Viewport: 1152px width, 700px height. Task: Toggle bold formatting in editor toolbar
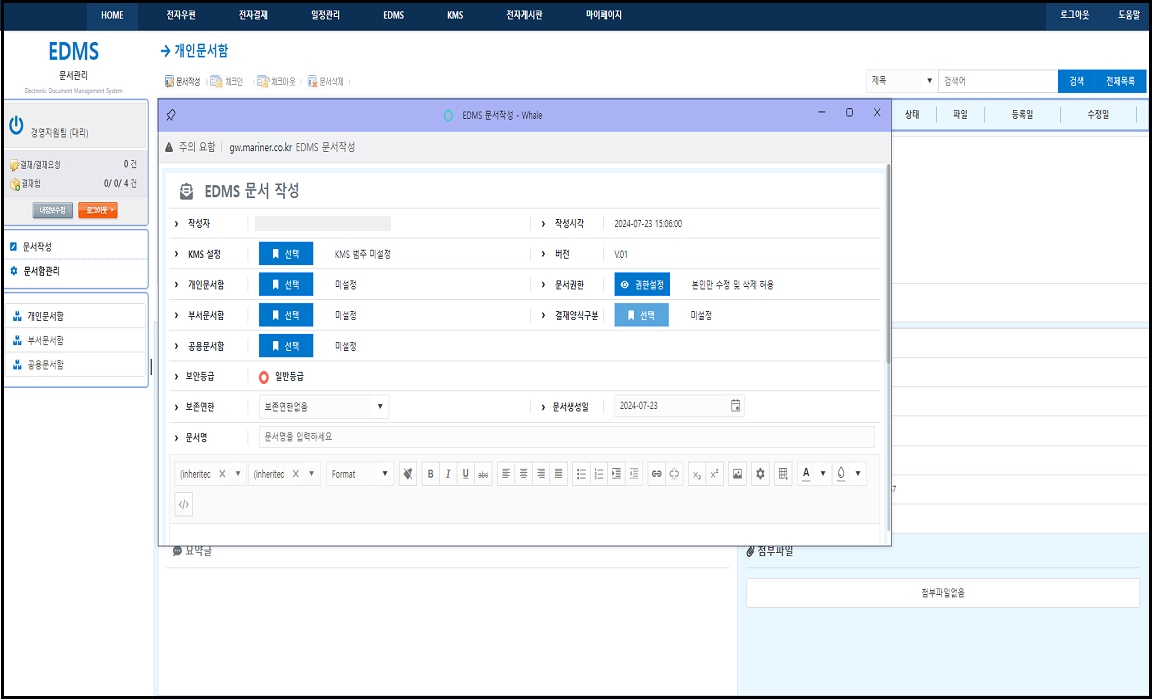[x=431, y=474]
